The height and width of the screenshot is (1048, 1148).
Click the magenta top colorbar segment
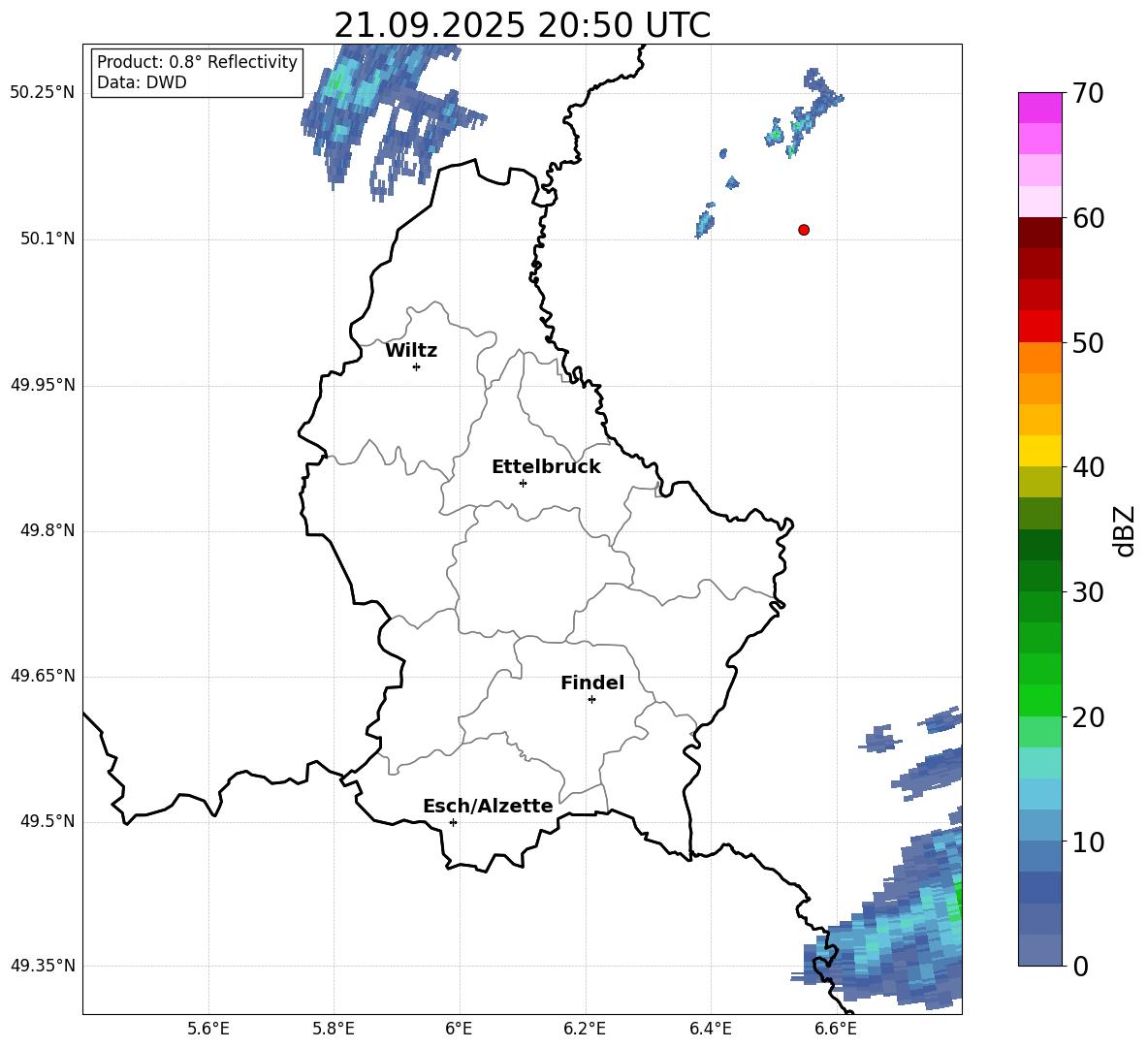pyautogui.click(x=1039, y=108)
